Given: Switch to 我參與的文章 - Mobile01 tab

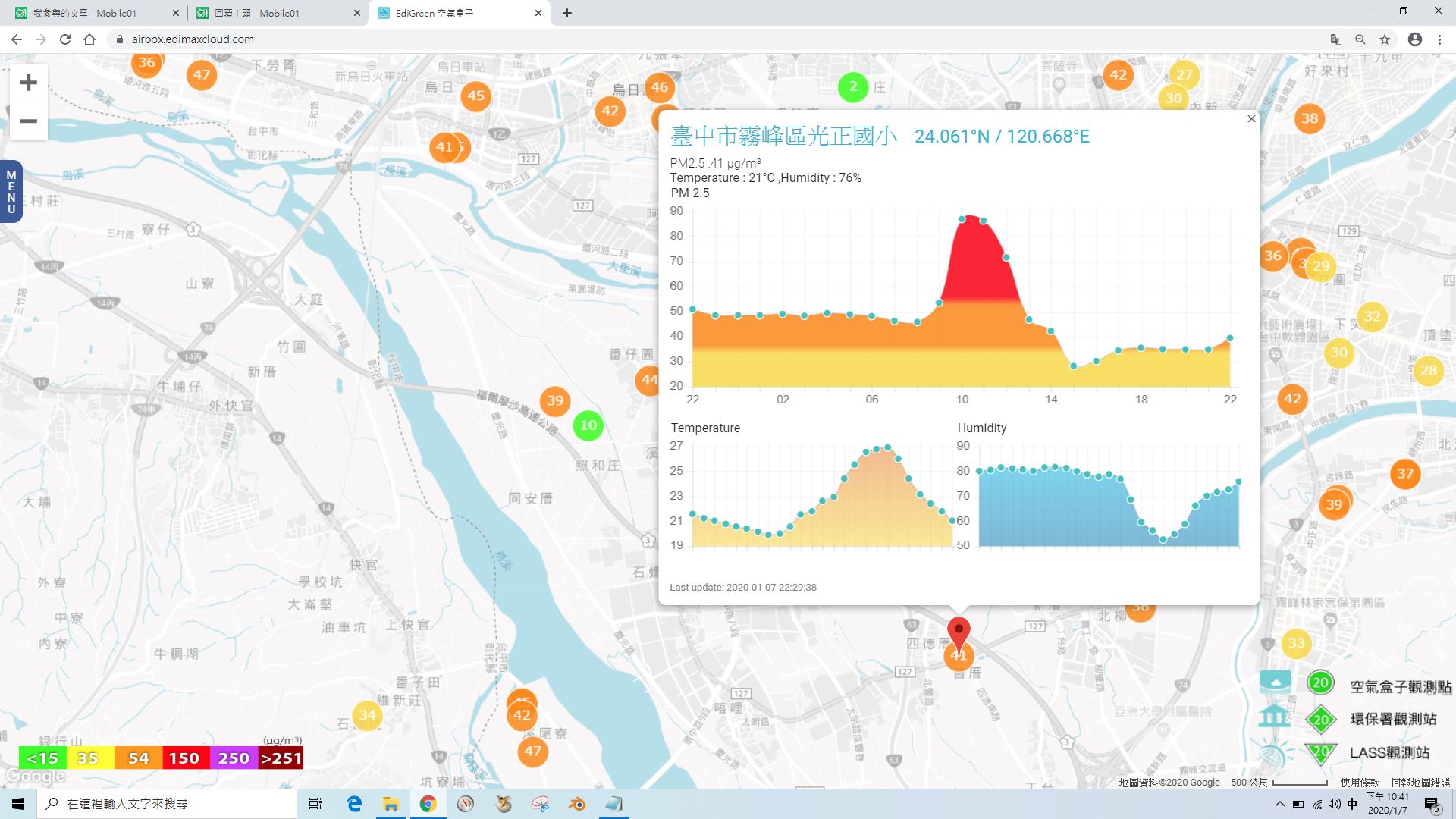Looking at the screenshot, I should pos(95,13).
